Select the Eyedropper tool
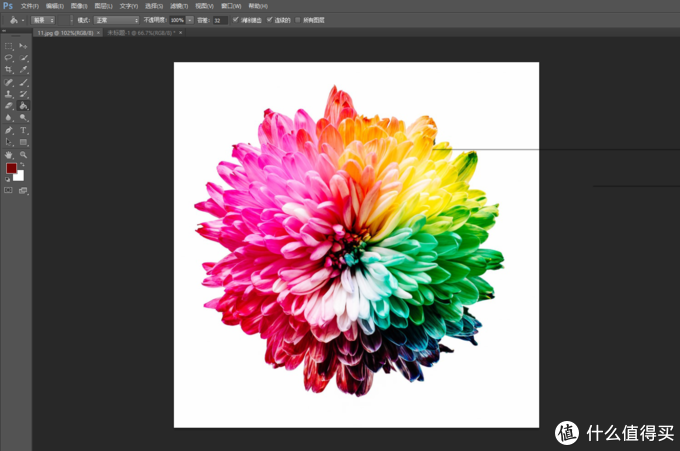Screen dimensions: 680x451 [23, 69]
